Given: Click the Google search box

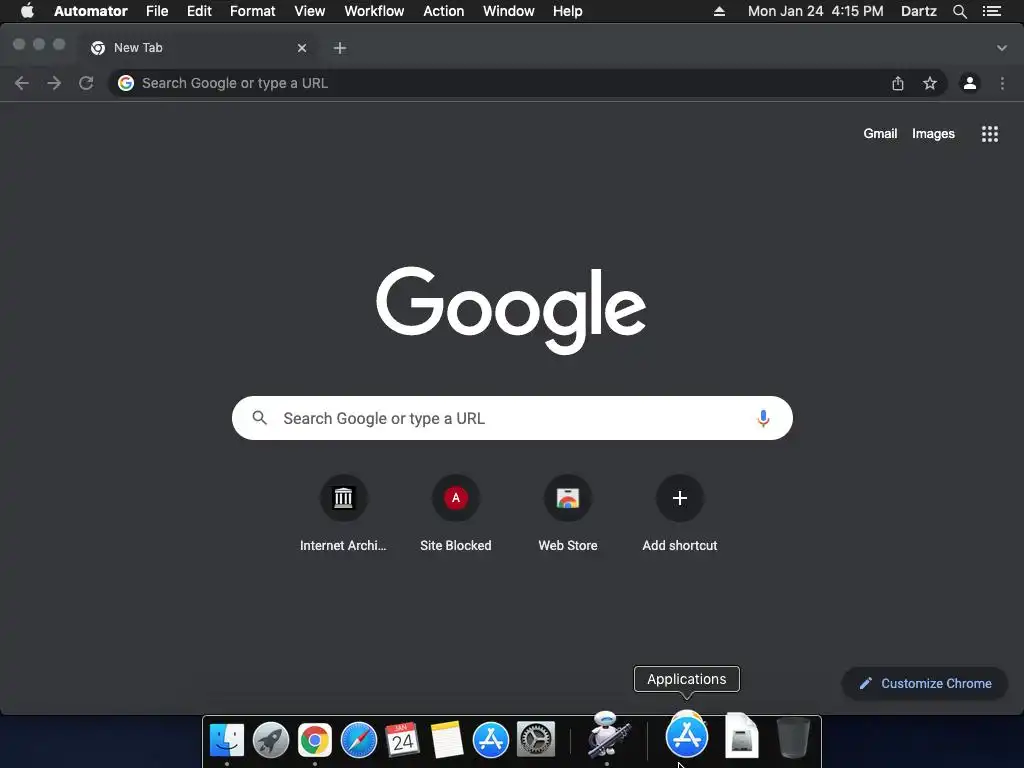Looking at the screenshot, I should pos(512,418).
